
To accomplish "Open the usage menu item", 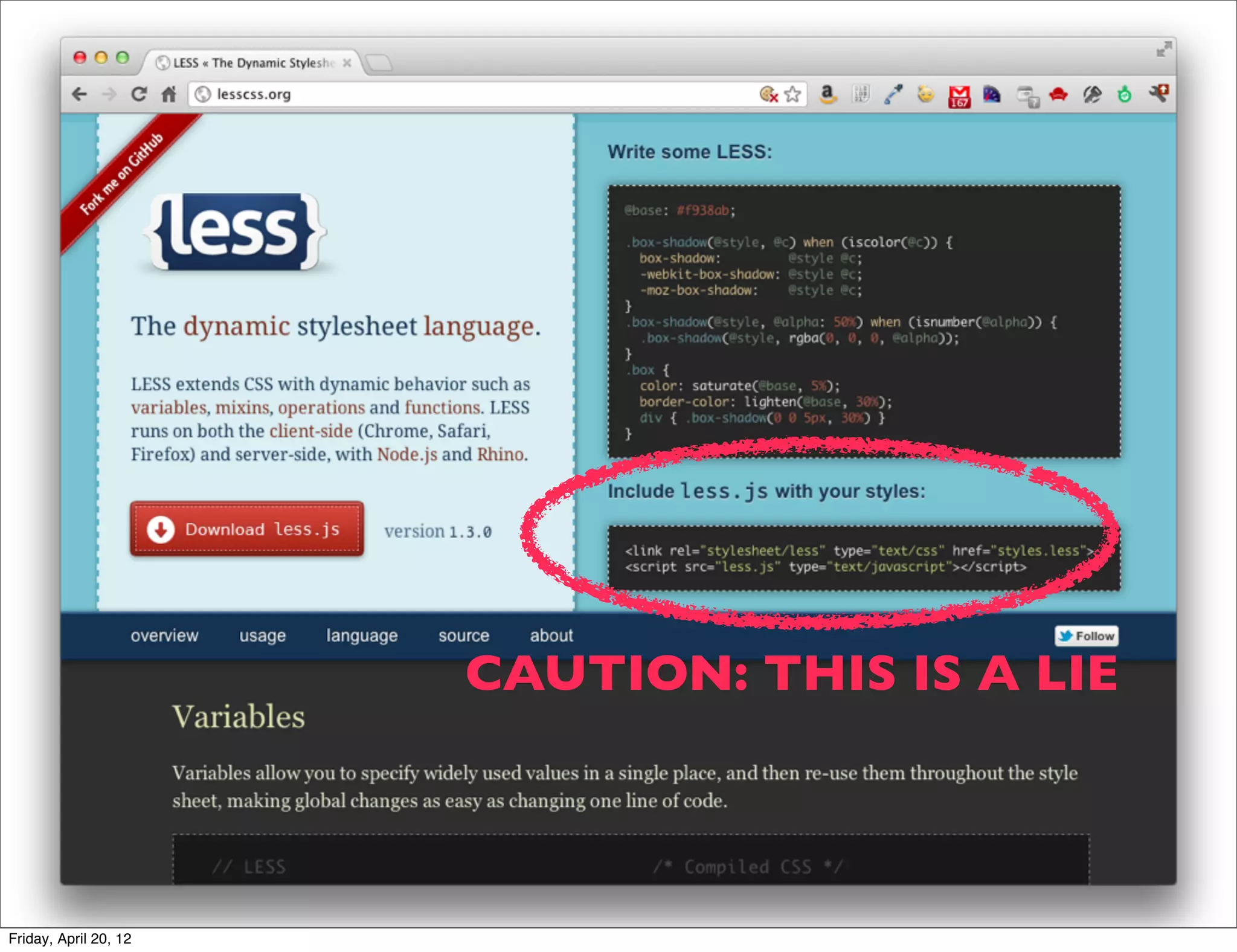I will click(x=262, y=635).
